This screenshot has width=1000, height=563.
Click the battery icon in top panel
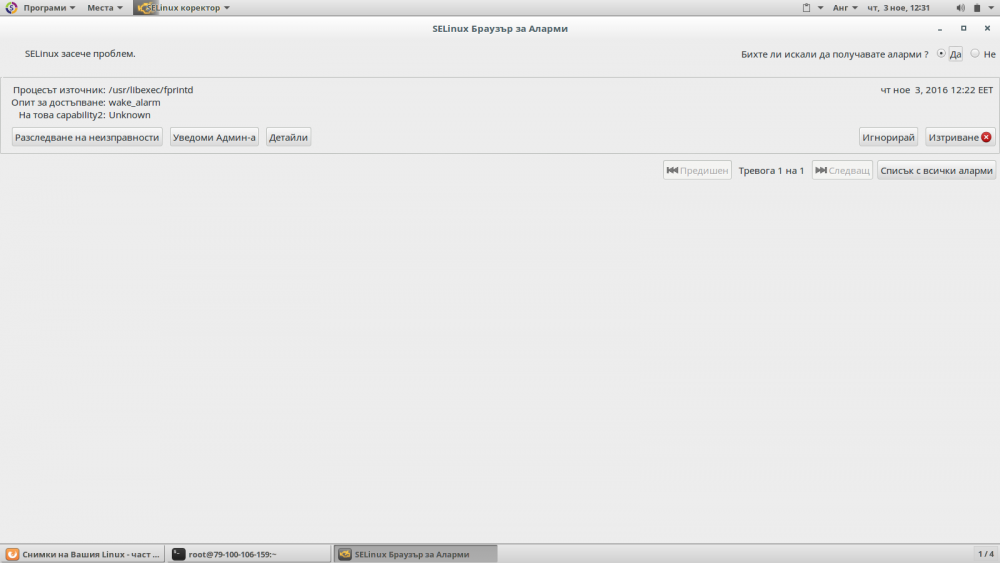pyautogui.click(x=977, y=8)
